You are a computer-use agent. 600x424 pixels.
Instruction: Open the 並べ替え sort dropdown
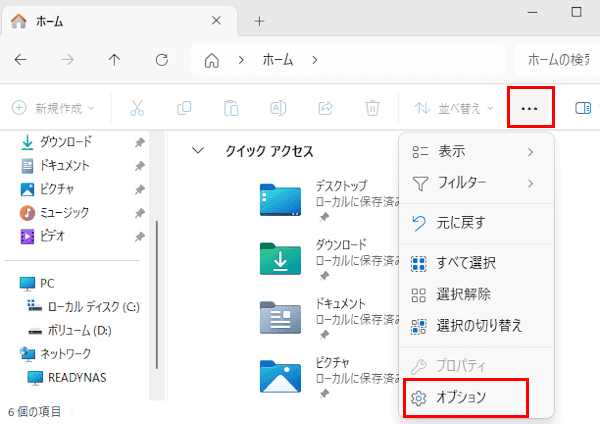[x=454, y=108]
